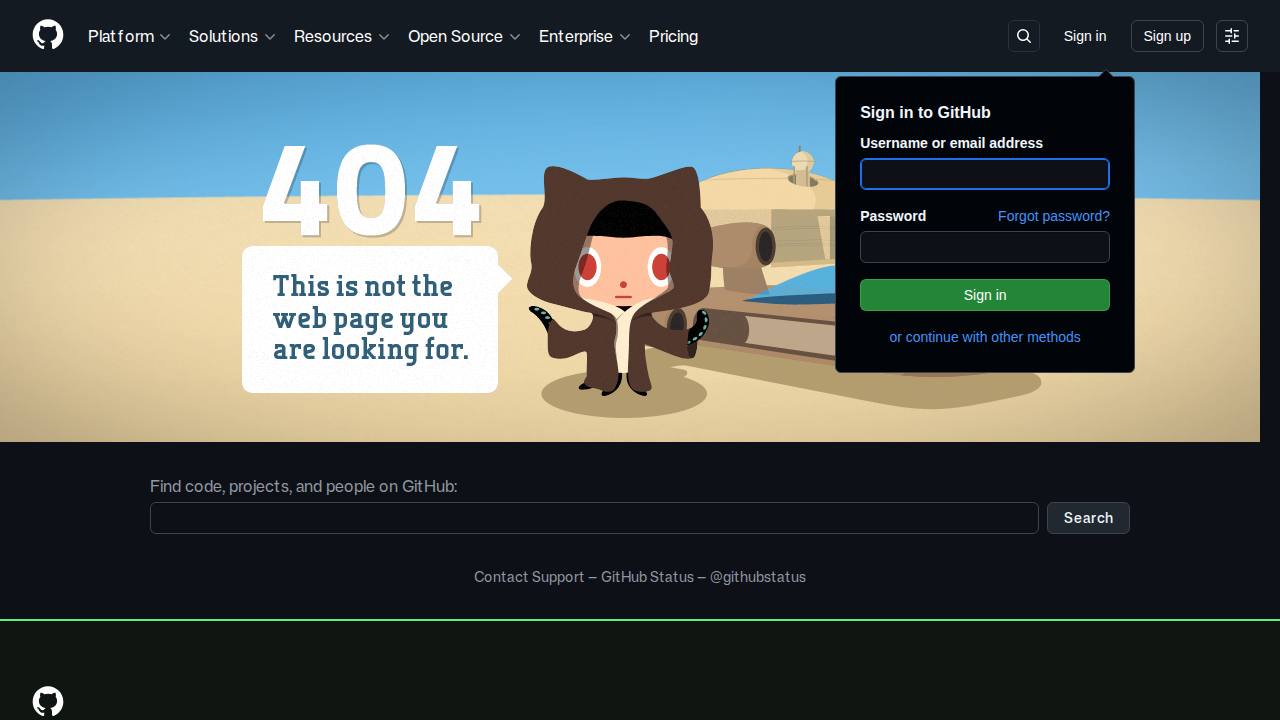Open the appearance settings sliders icon
The height and width of the screenshot is (720, 1280).
1232,36
